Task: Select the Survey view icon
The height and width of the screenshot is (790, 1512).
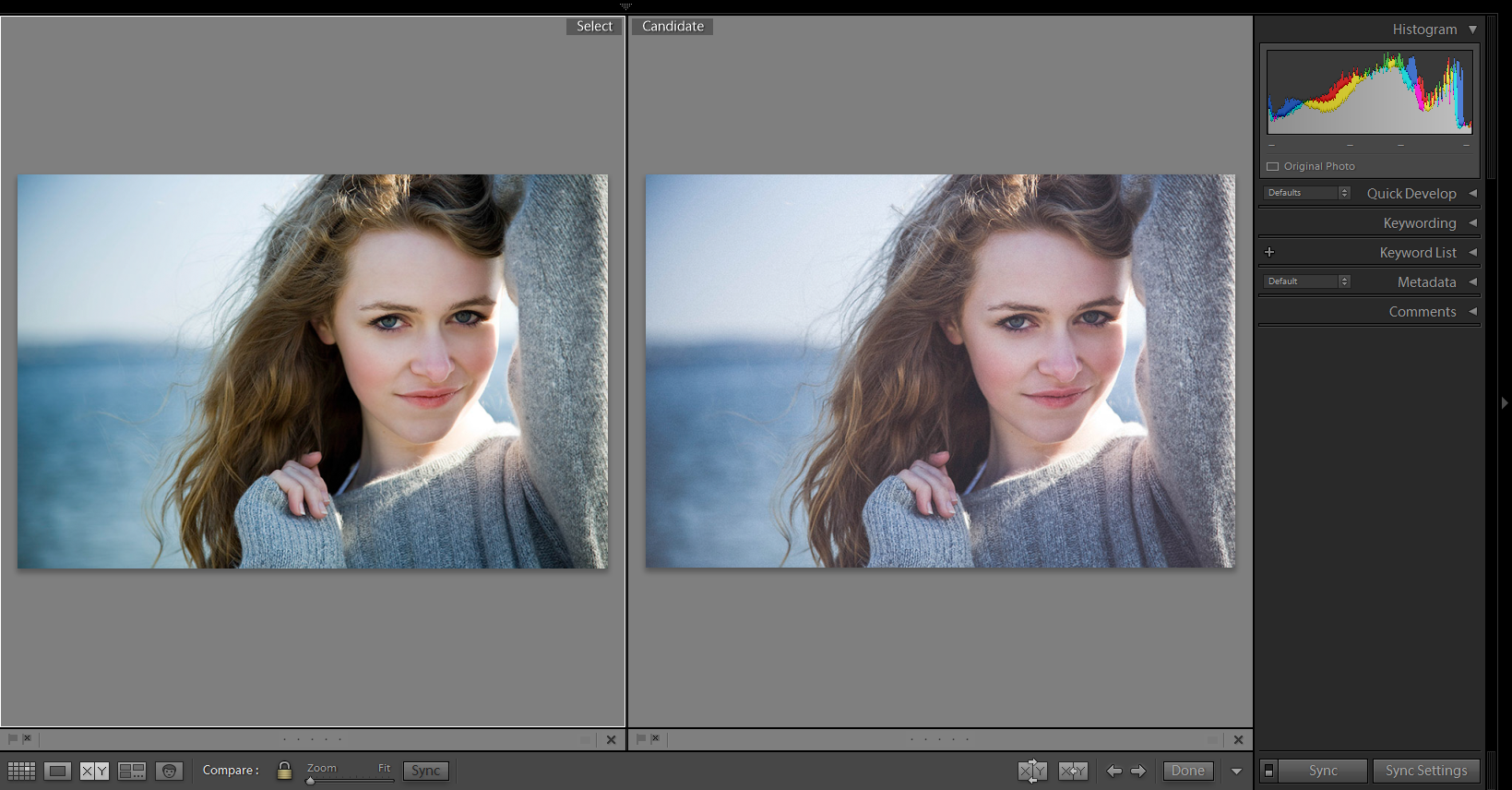Action: (132, 771)
